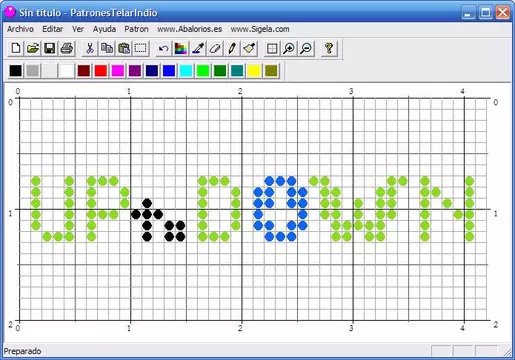Click a blue bead in the letter O

pos(280,181)
